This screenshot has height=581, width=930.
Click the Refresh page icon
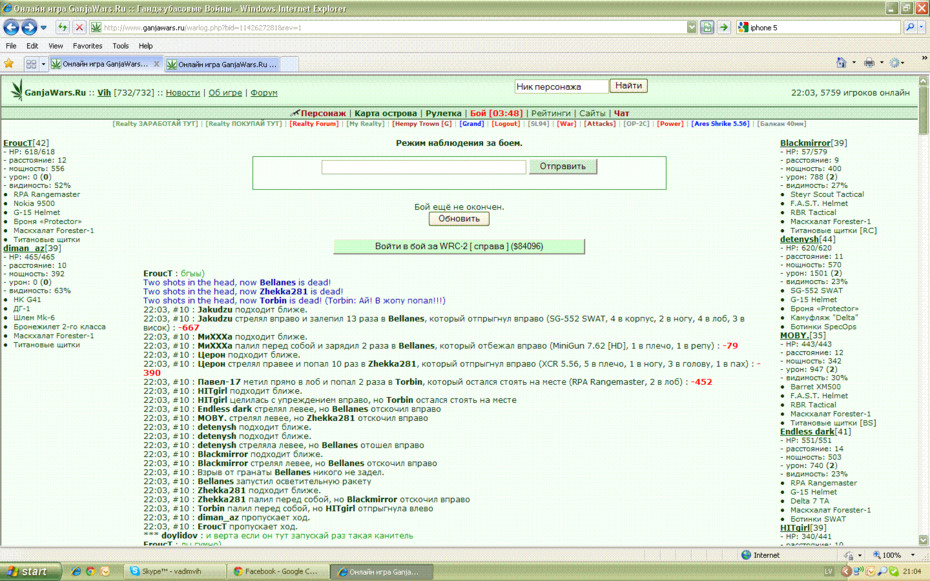63,27
